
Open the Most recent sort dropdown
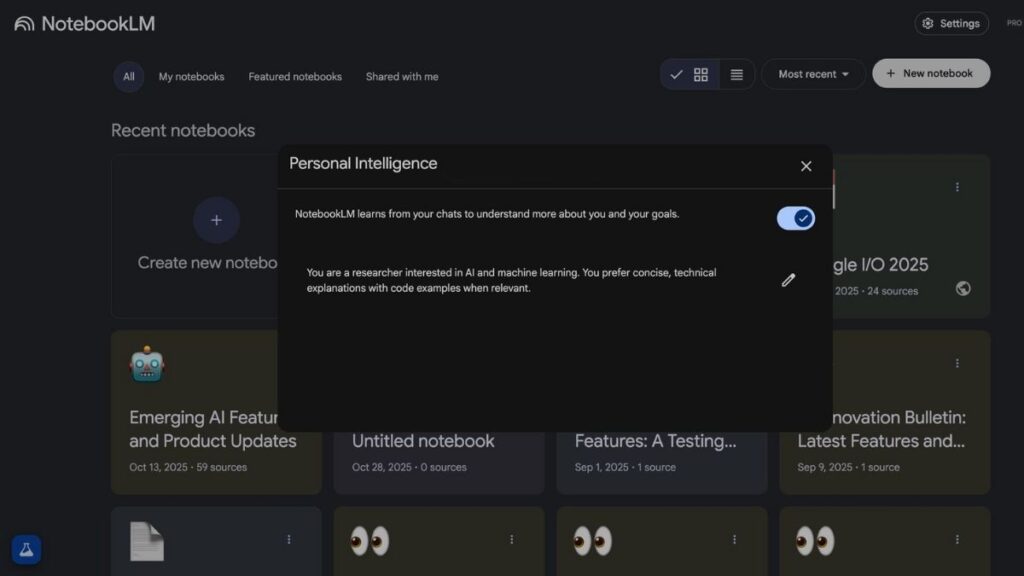coord(813,73)
